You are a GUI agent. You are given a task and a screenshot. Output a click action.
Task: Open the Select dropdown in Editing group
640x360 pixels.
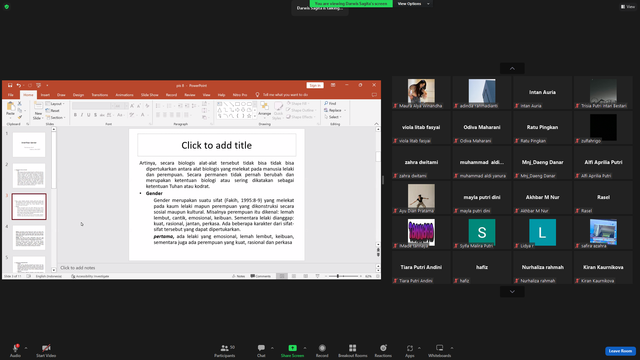pos(333,117)
